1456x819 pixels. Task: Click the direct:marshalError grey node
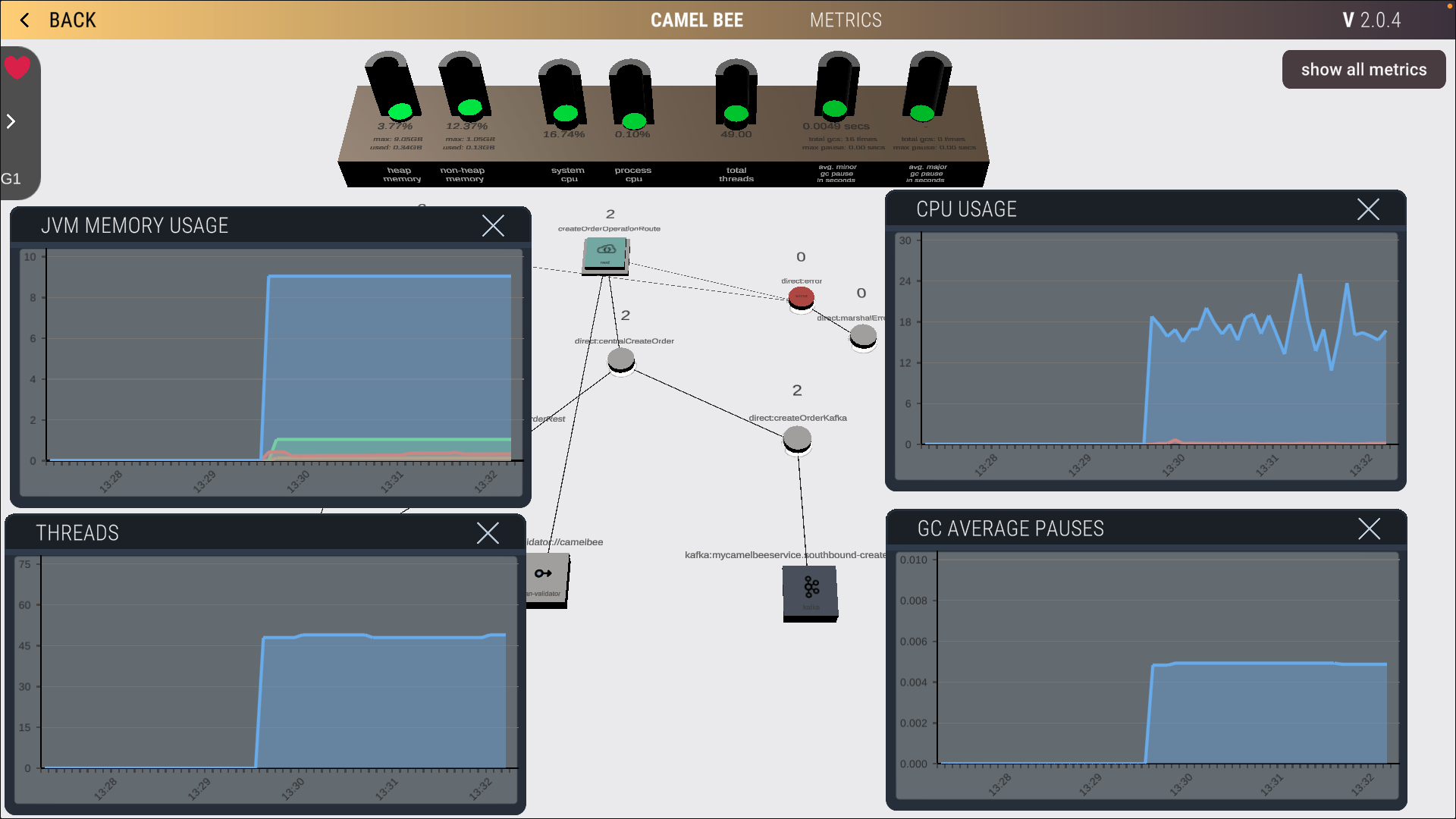pyautogui.click(x=863, y=336)
